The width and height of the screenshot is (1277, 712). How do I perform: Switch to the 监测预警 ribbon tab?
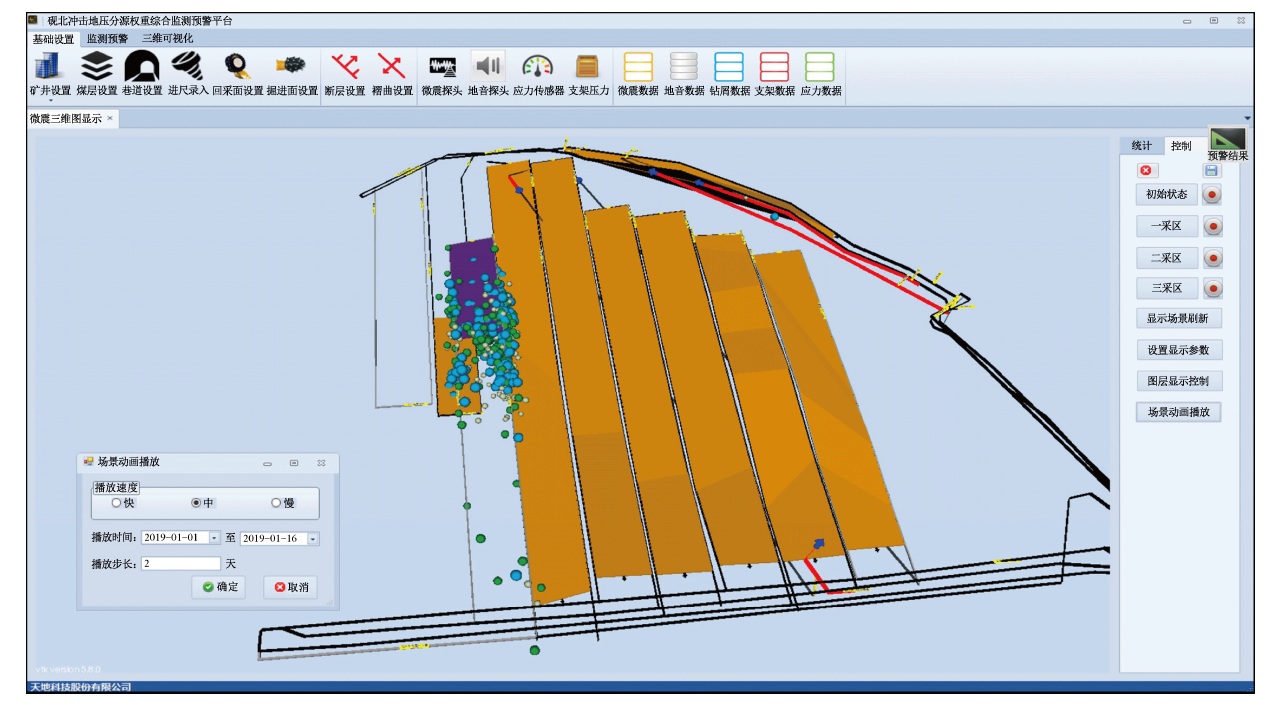[107, 39]
